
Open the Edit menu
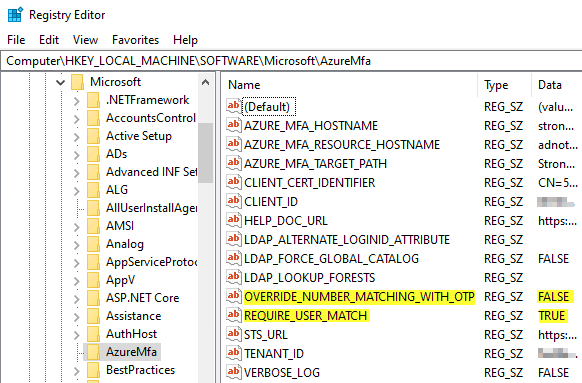(x=49, y=40)
